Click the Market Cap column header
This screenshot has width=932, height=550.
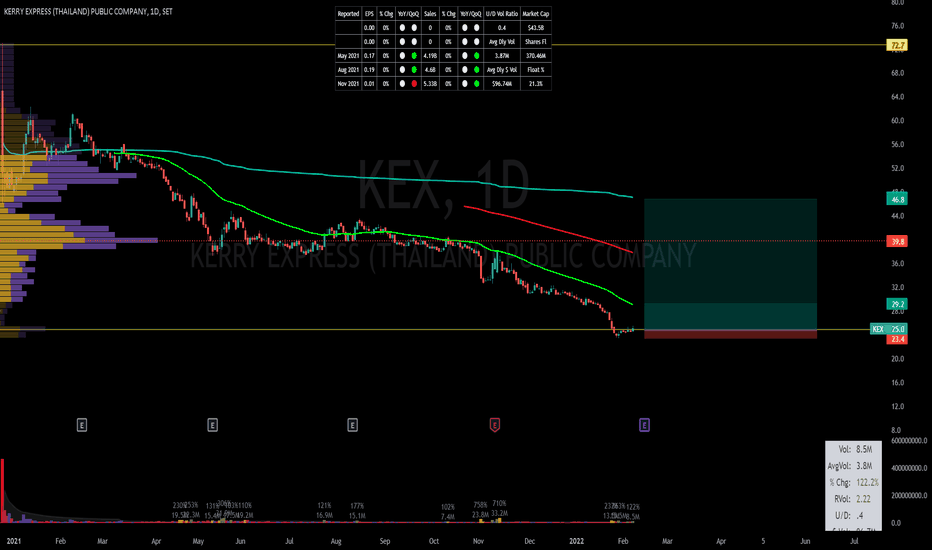(x=536, y=14)
